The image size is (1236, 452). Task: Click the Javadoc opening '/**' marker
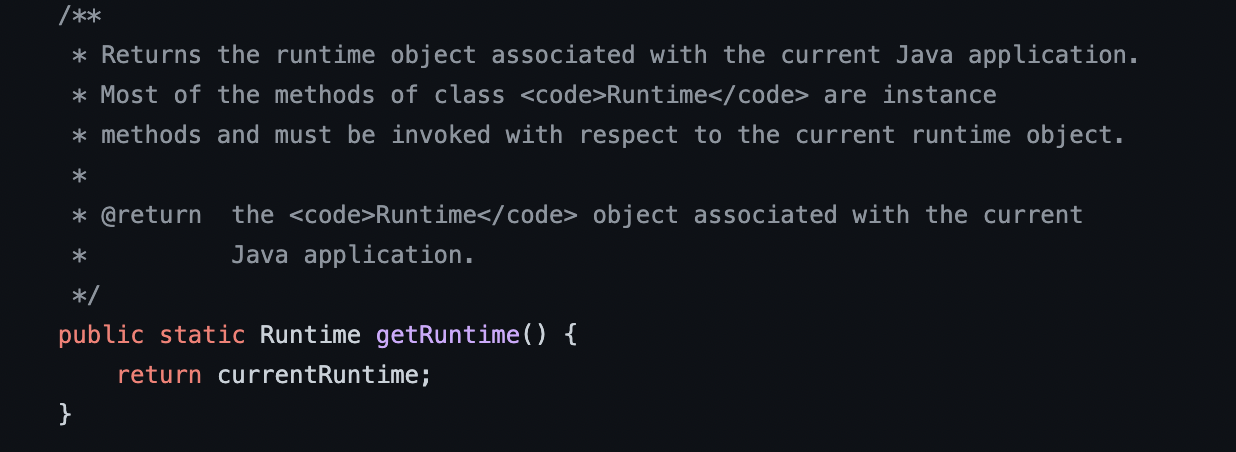tap(80, 16)
